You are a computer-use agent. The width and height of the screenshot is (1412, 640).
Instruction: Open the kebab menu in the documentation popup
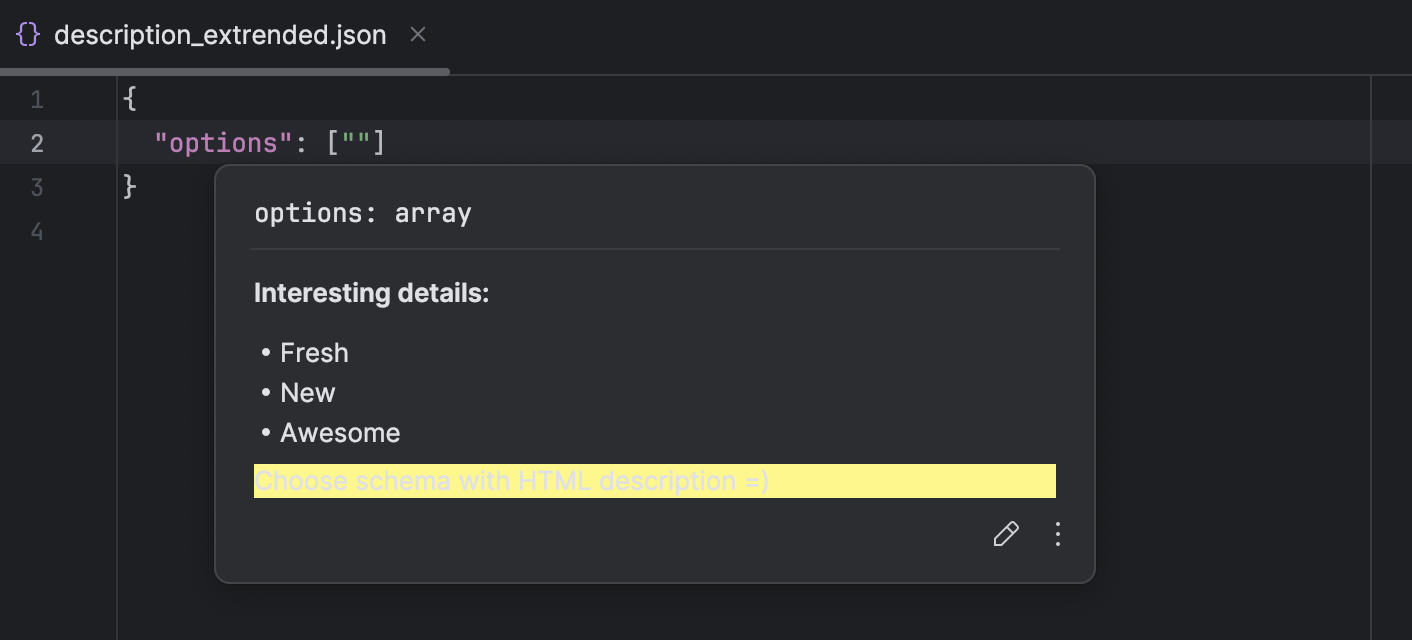tap(1057, 534)
